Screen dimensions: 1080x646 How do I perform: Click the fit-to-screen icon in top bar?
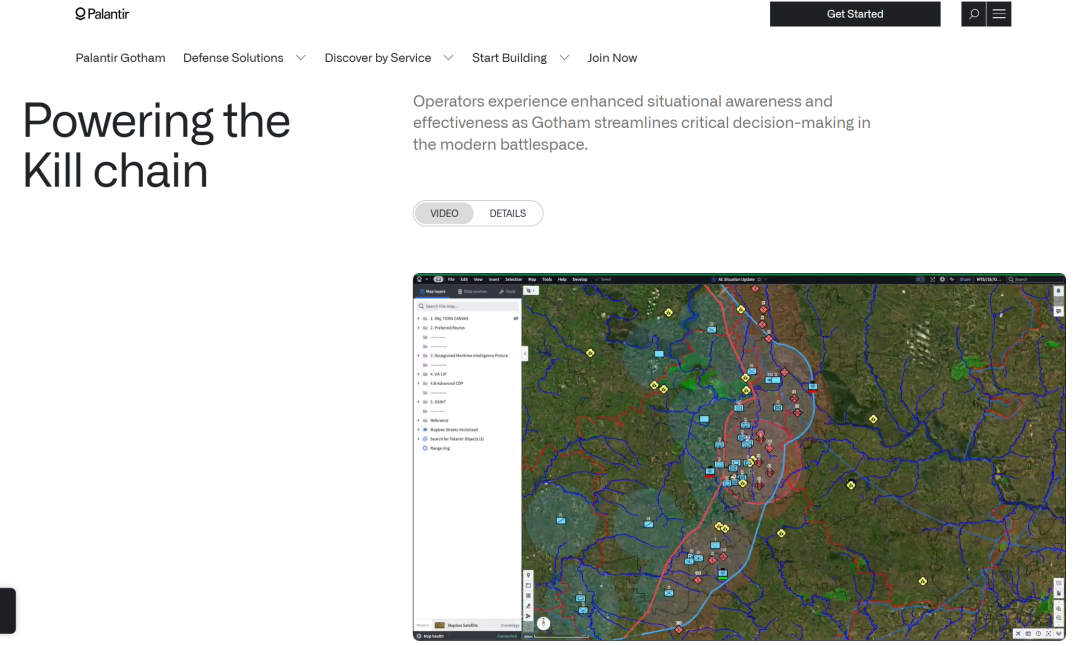click(933, 280)
